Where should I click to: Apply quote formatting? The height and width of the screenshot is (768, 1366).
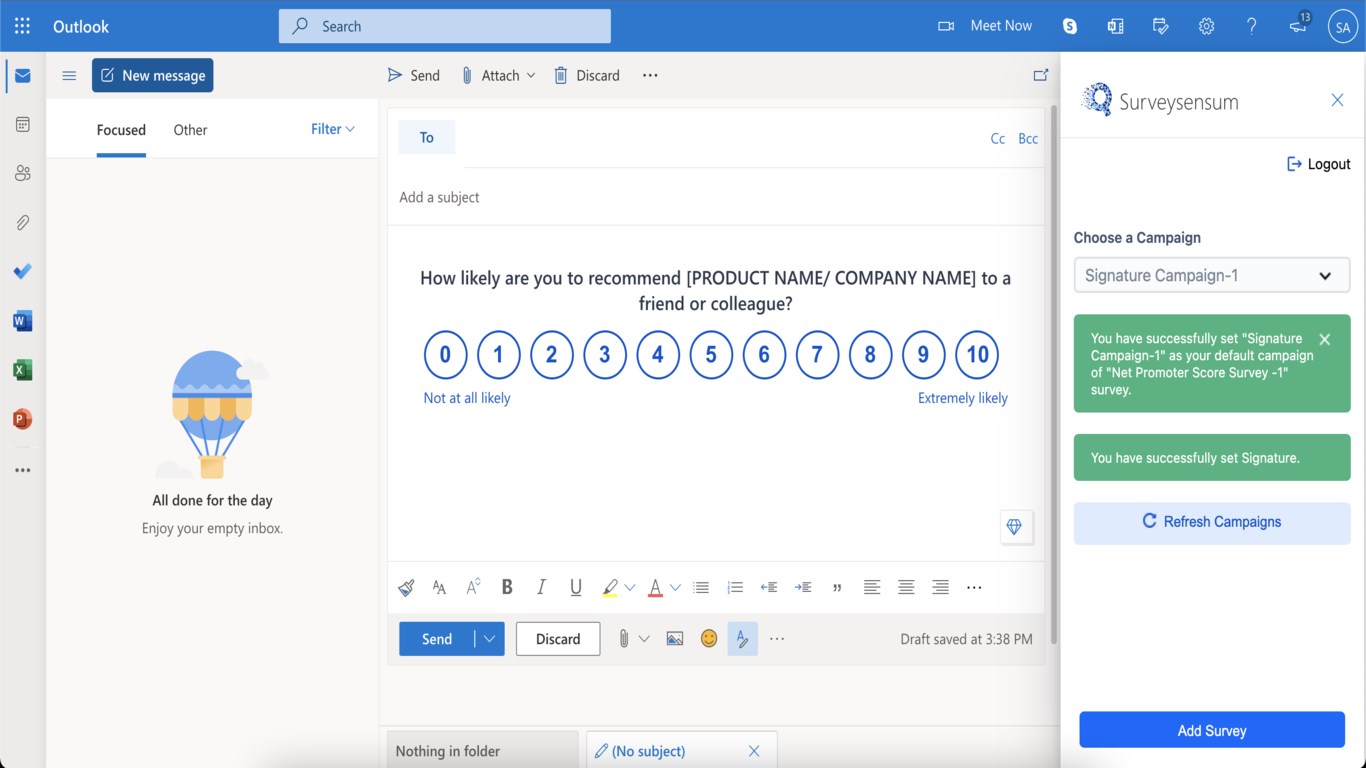(837, 588)
